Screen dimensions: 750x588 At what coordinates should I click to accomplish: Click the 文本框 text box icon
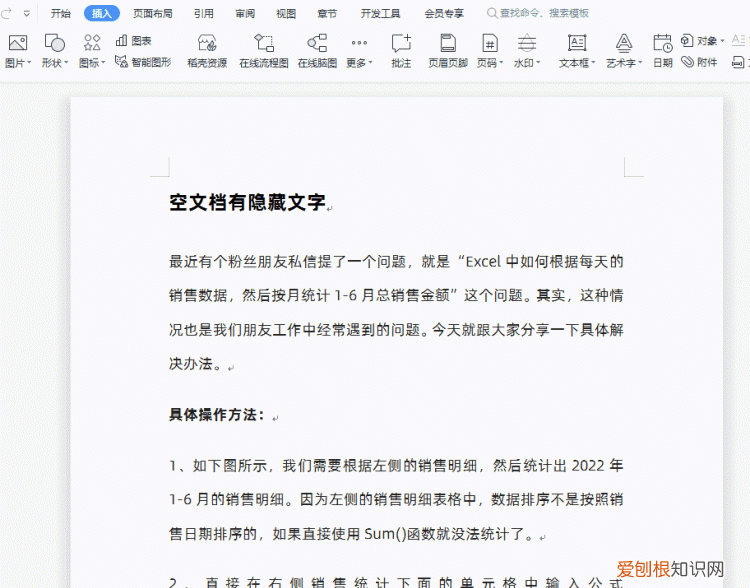577,43
